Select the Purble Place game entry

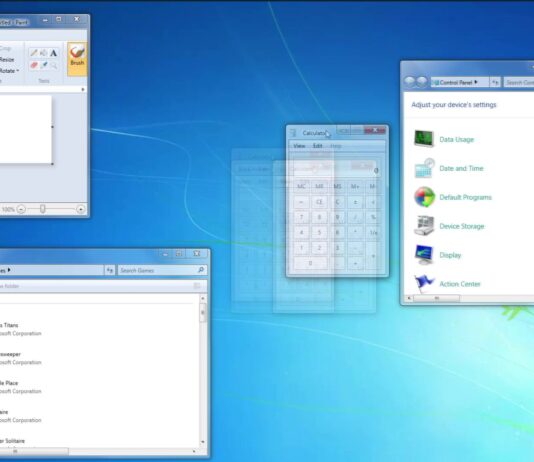click(20, 387)
